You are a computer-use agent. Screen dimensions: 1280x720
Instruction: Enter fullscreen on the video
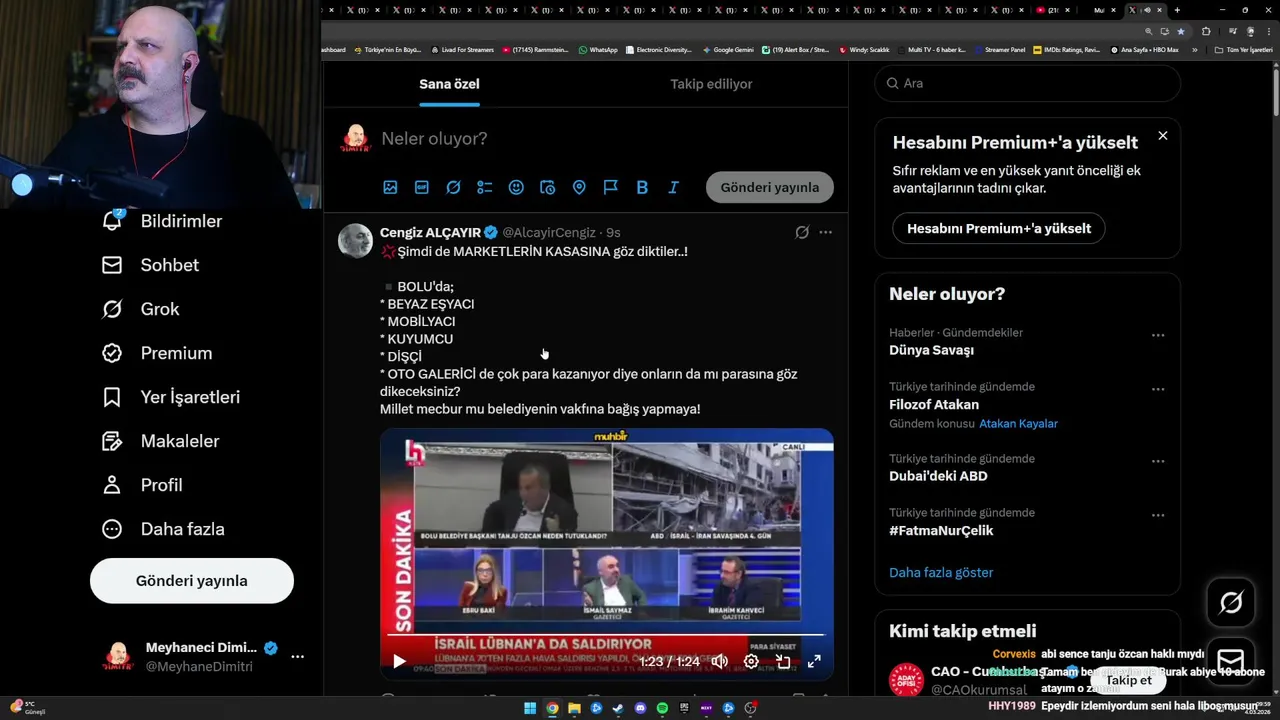coord(814,661)
